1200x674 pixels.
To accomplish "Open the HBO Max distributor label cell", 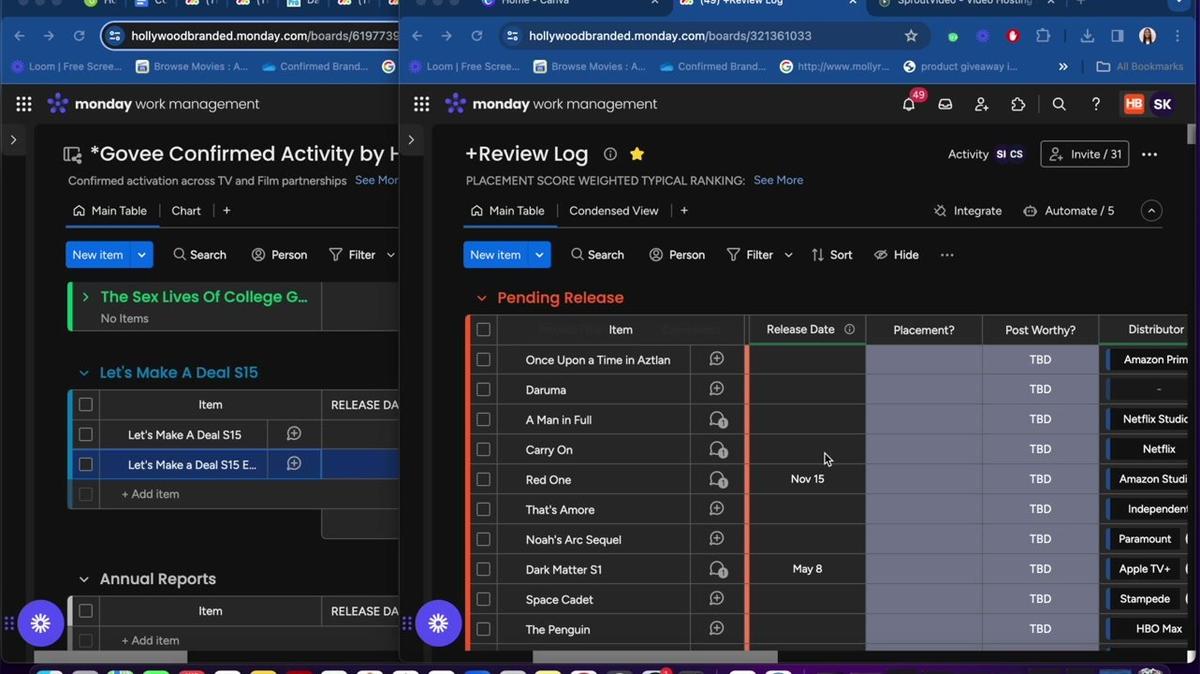I will [1148, 629].
